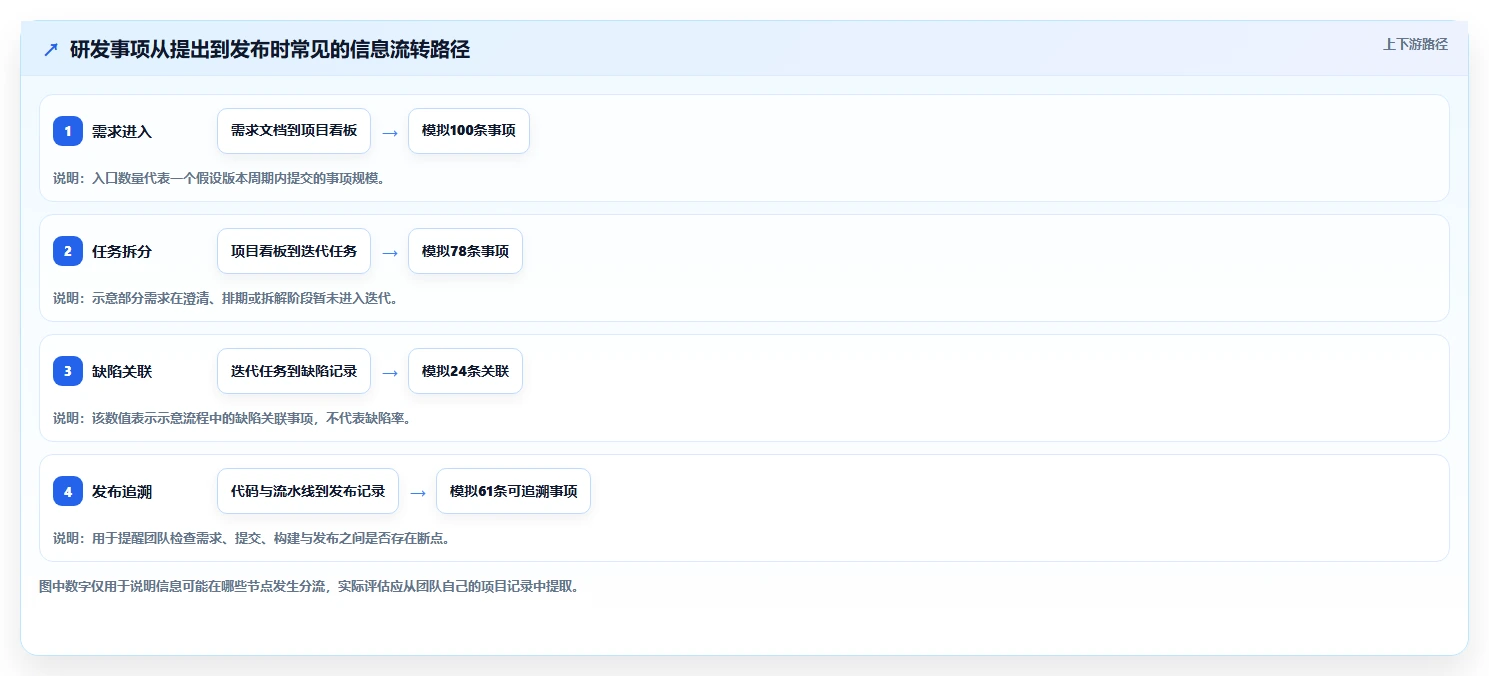The width and height of the screenshot is (1489, 676).
Task: Click the 需求文档到项目看板 chip
Action: [294, 131]
